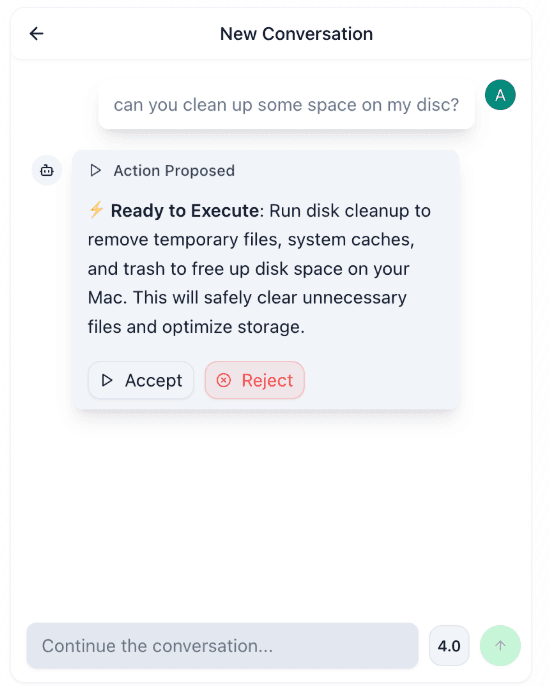
Task: Click the "Action Proposed" header label
Action: pyautogui.click(x=174, y=171)
